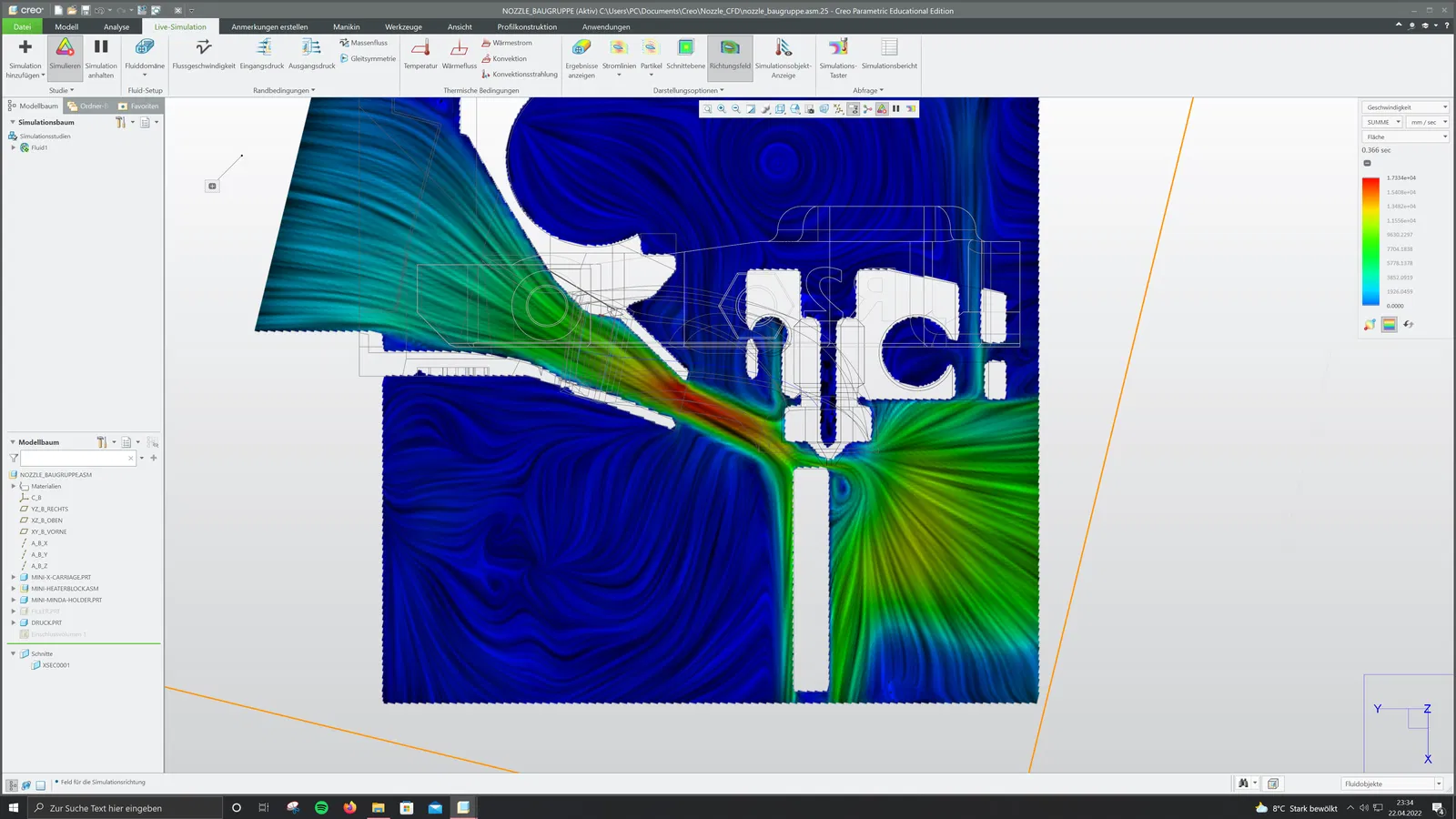The width and height of the screenshot is (1456, 819).
Task: Click the Modellbaum filter search field
Action: [x=78, y=458]
